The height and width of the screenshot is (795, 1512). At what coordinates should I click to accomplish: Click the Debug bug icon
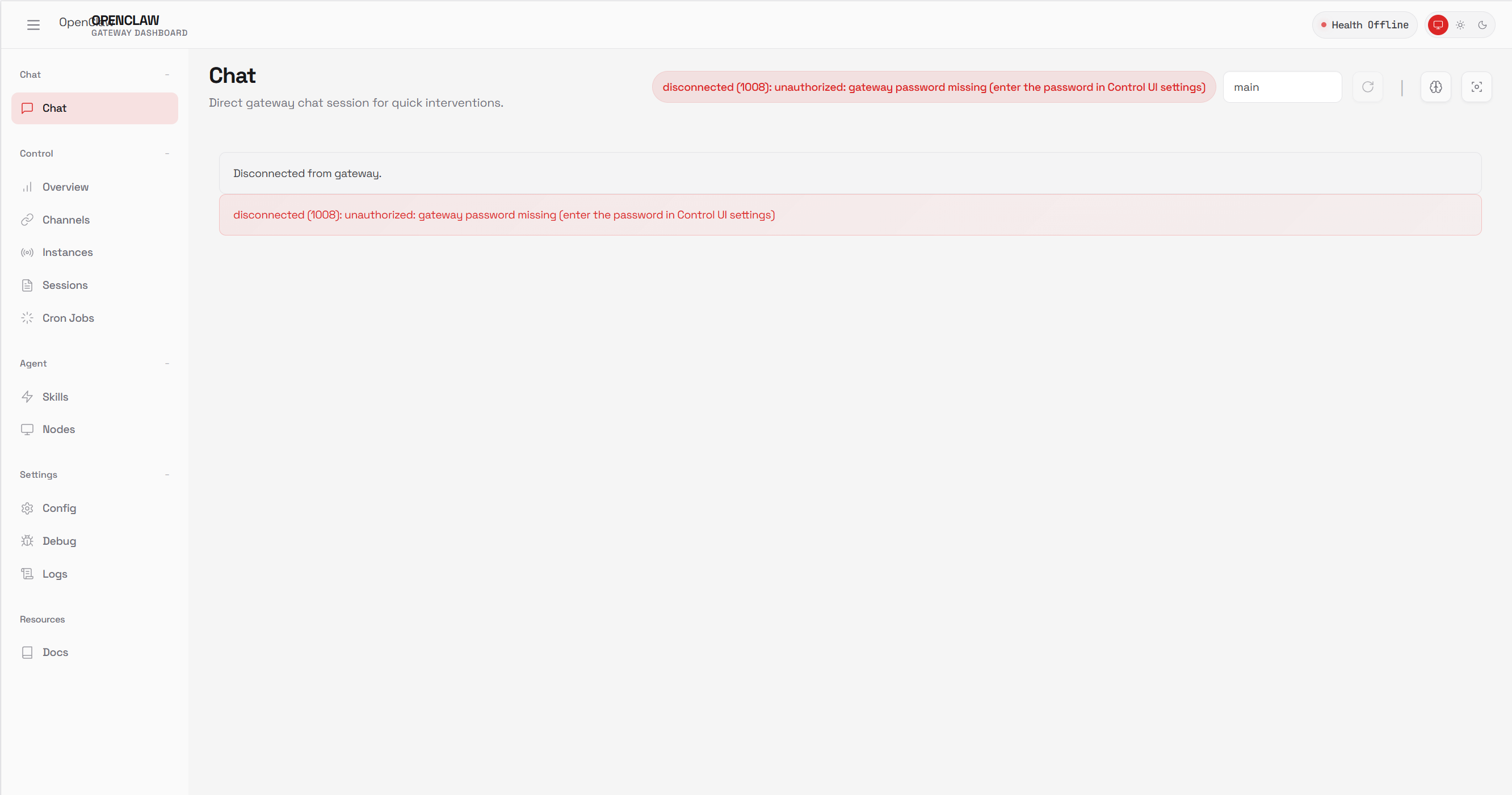click(x=27, y=541)
